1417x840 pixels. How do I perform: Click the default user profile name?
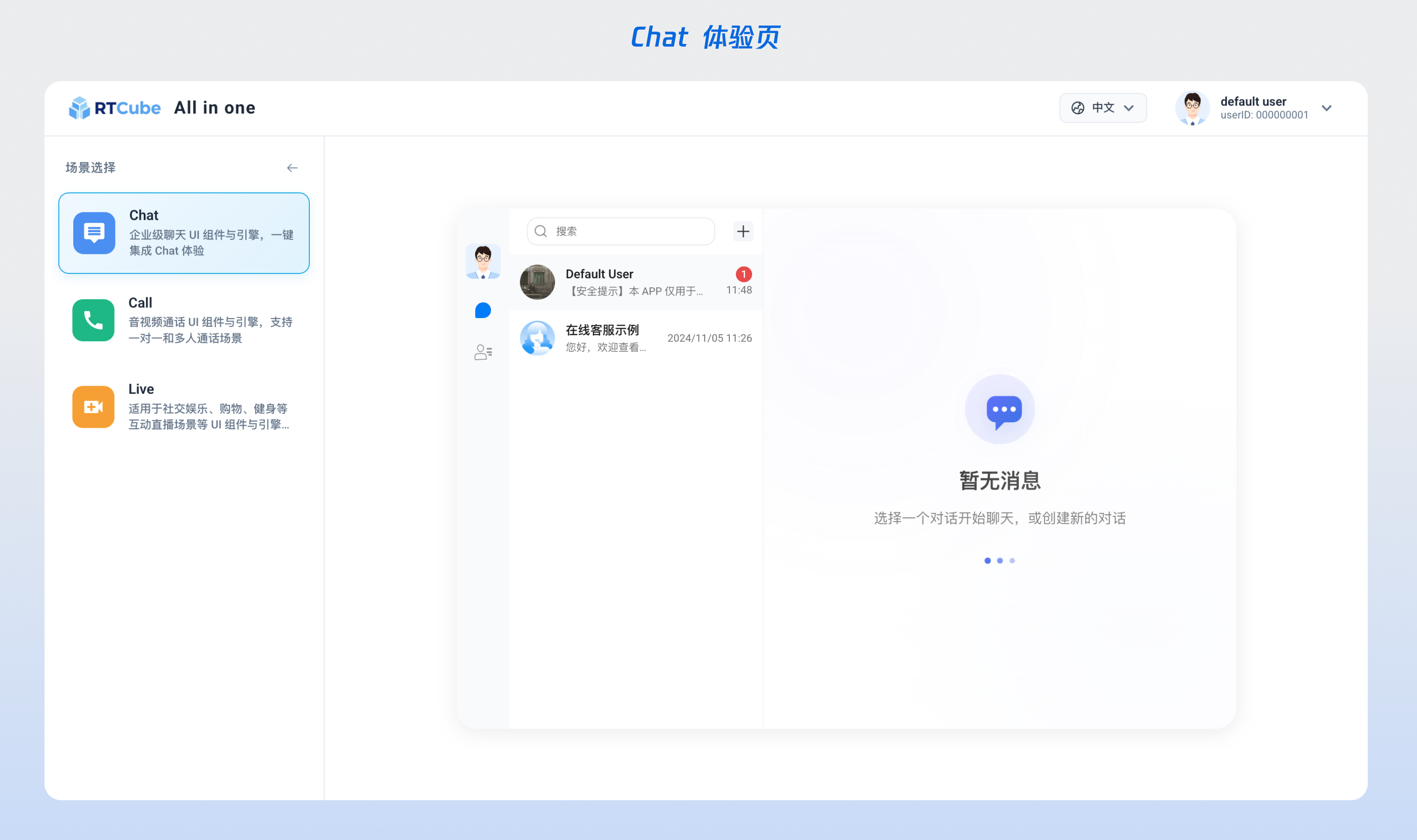click(x=1253, y=102)
